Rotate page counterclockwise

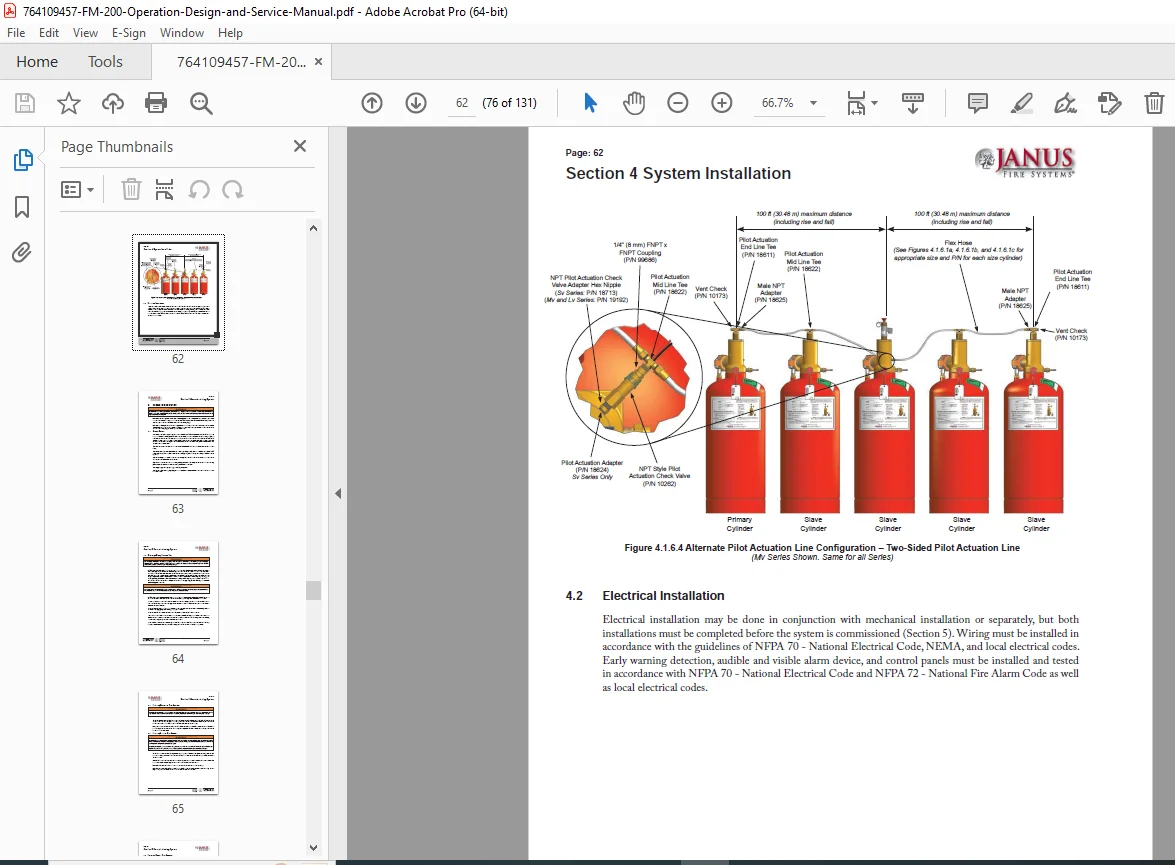point(199,190)
